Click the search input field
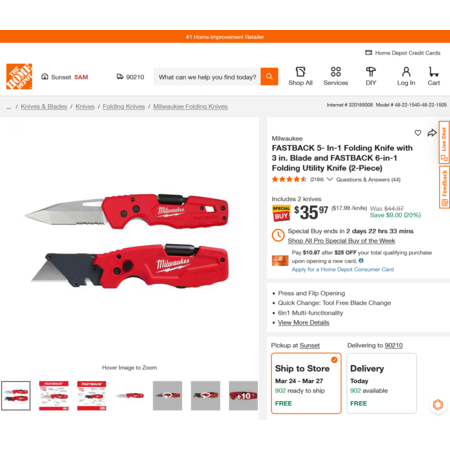Screen dimensions: 450x450 (x=207, y=77)
